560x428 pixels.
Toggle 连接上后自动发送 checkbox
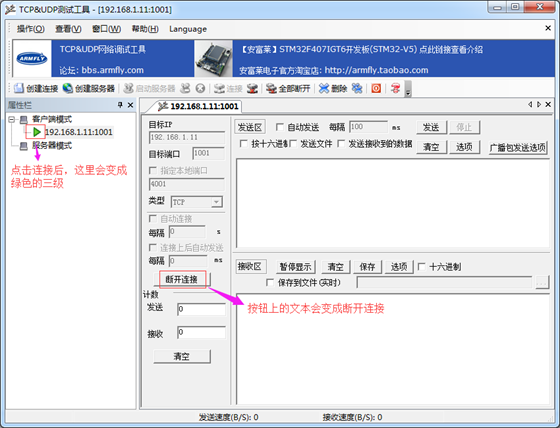[x=152, y=247]
